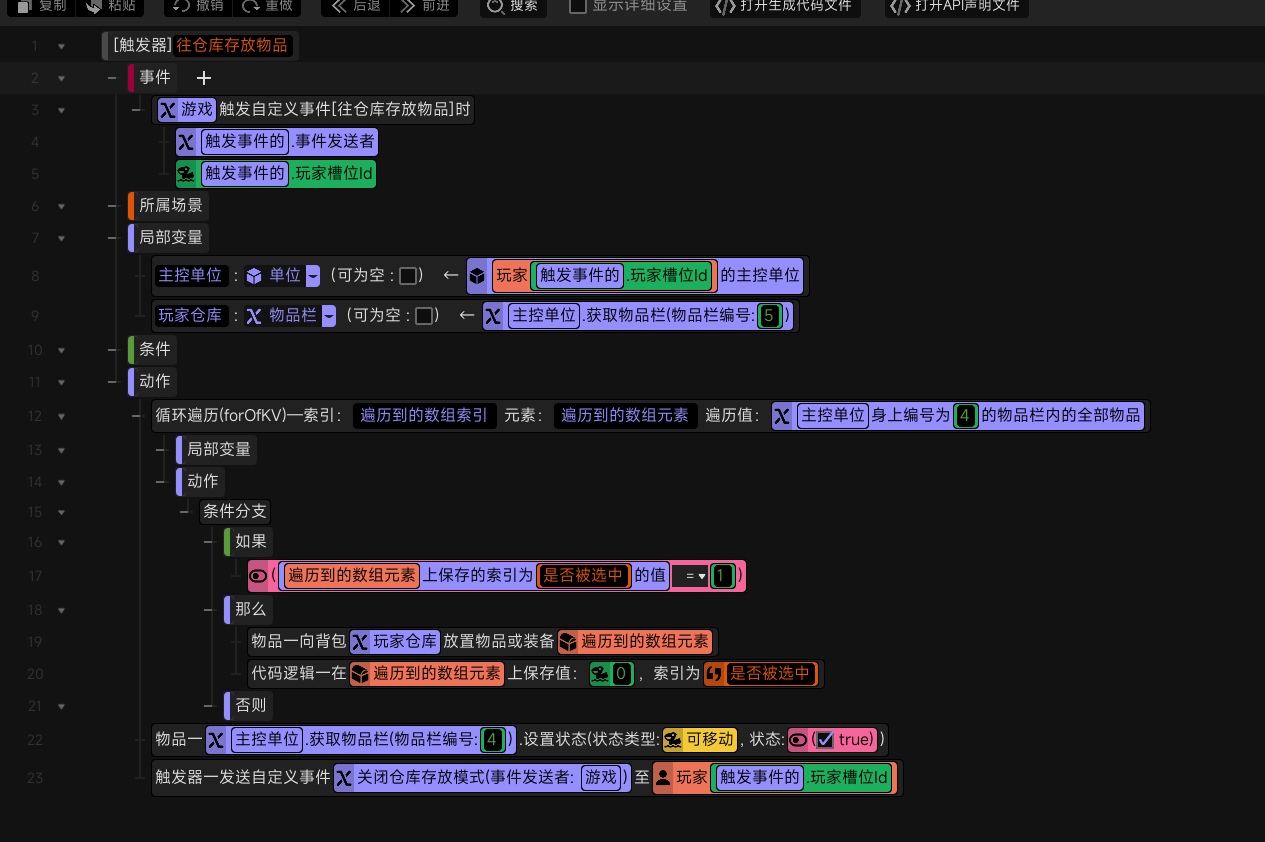Toggle the 显示详细设置 checkbox
Viewport: 1265px width, 842px height.
pos(578,6)
